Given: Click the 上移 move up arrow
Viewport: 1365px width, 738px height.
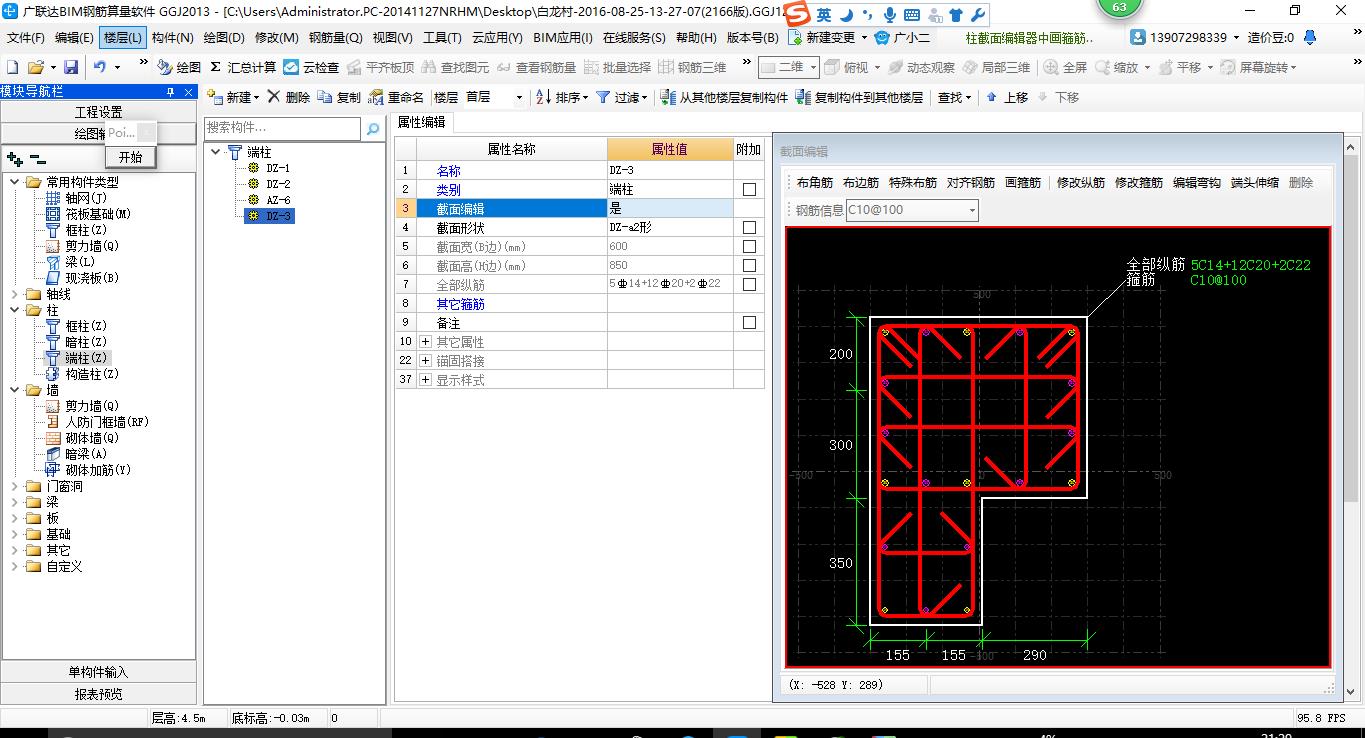Looking at the screenshot, I should click(991, 97).
